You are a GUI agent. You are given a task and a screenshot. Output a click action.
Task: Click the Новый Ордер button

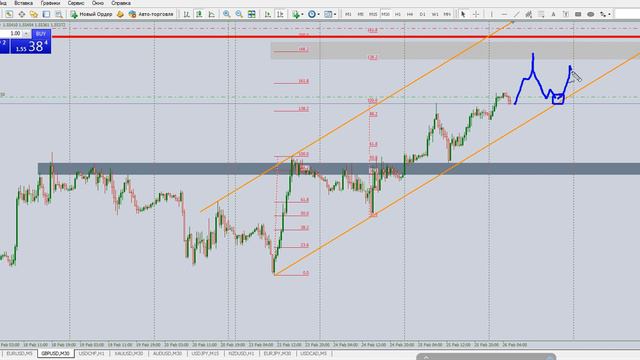tap(91, 14)
